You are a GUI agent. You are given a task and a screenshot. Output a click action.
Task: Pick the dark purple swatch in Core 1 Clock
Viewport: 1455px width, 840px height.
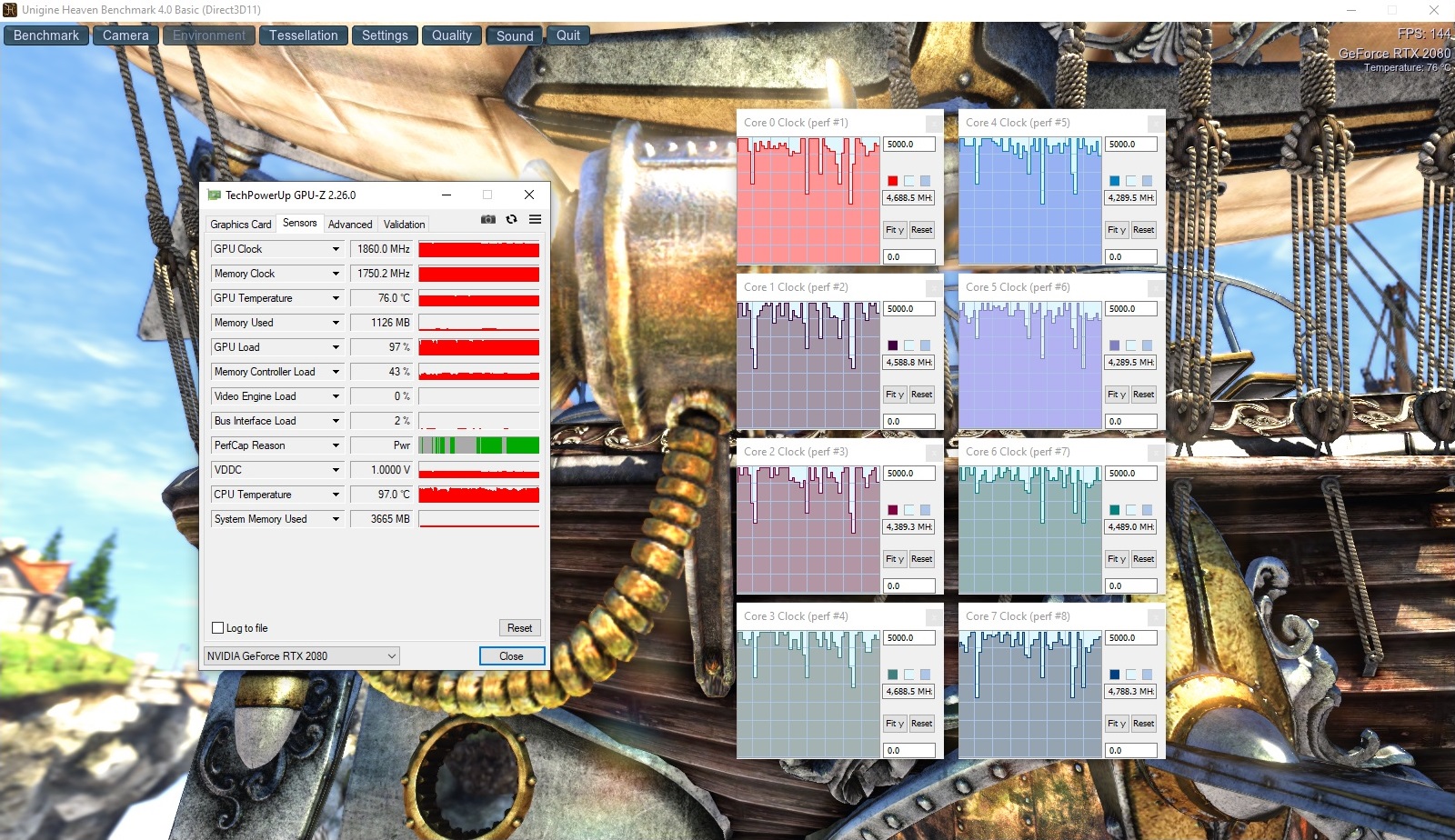[893, 345]
